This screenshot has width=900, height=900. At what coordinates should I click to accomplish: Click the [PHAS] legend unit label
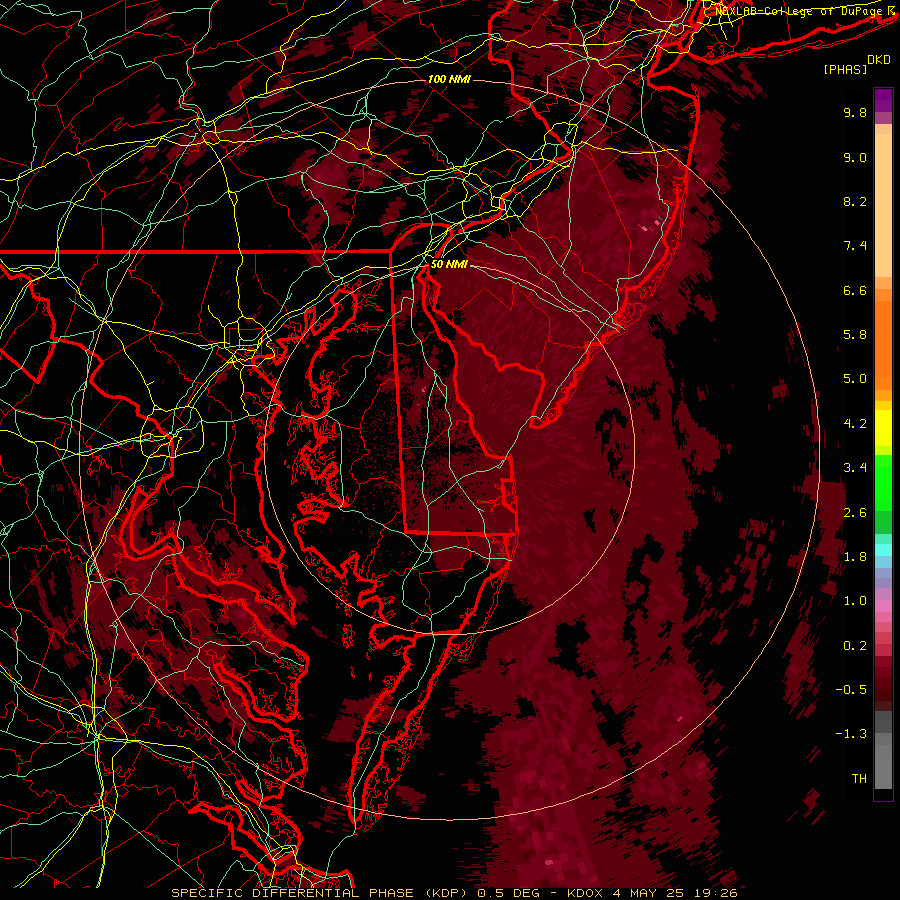(845, 69)
